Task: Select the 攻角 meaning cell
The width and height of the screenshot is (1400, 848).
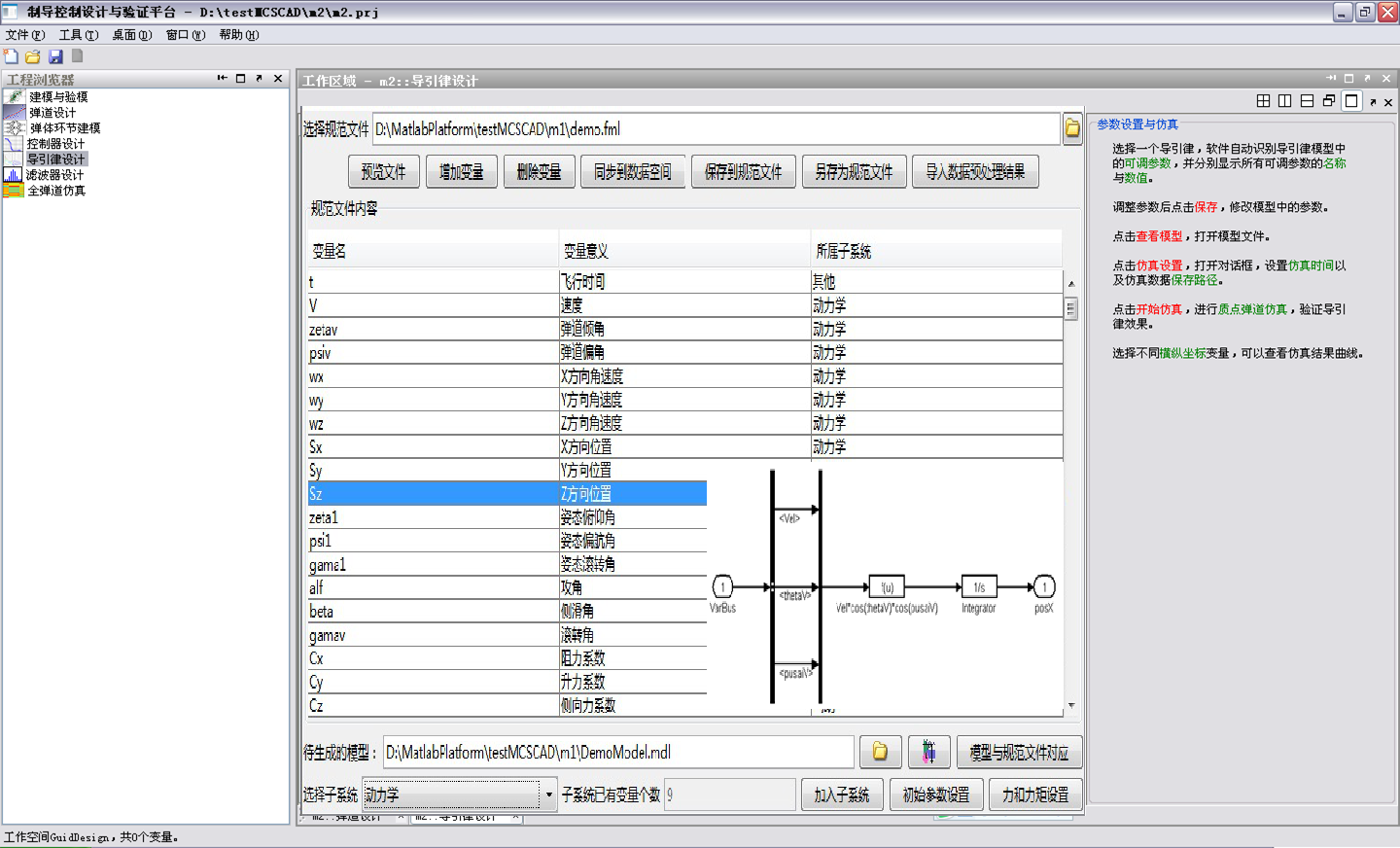Action: coord(633,587)
